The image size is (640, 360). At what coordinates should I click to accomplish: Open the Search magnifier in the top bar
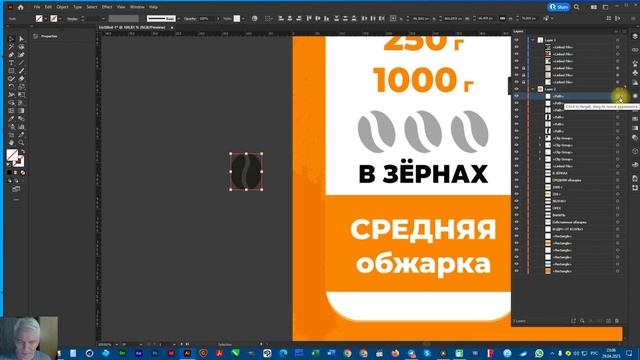click(576, 7)
